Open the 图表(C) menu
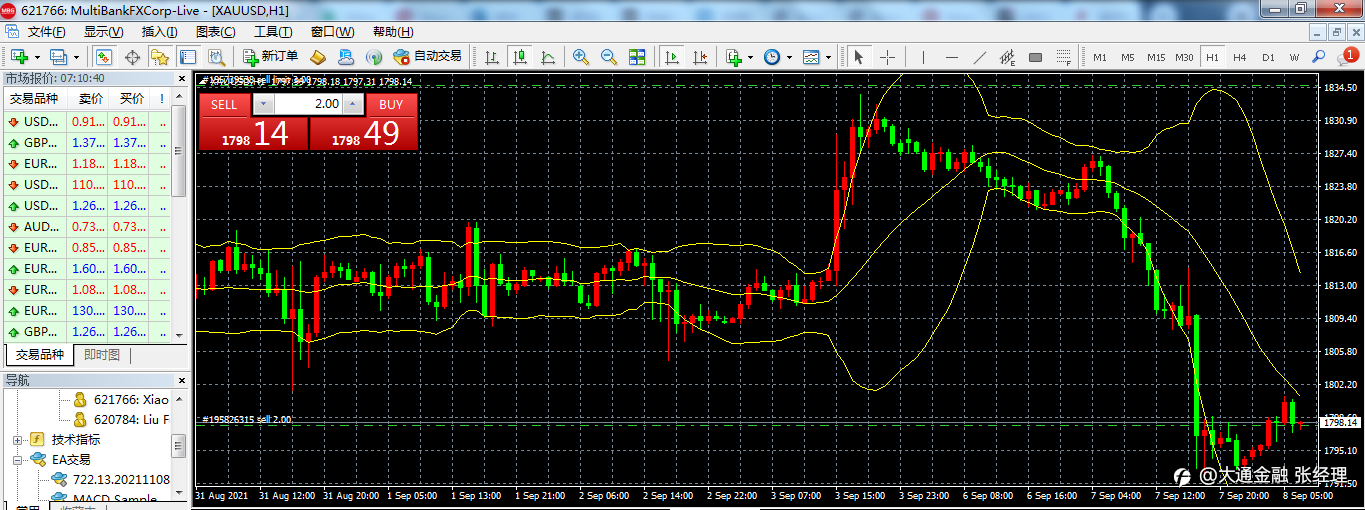This screenshot has width=1365, height=510. [x=215, y=32]
